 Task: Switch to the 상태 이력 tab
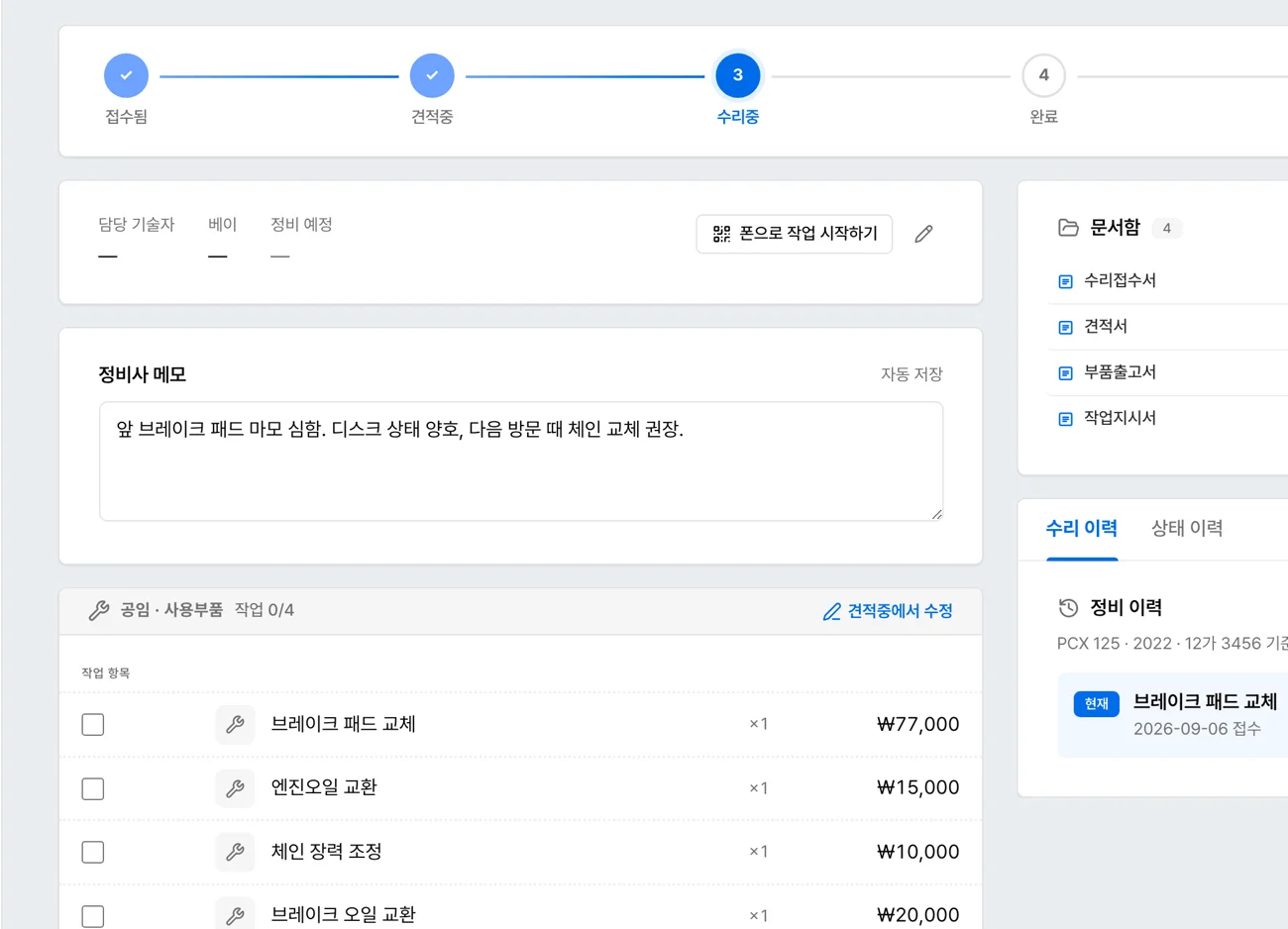[x=1187, y=529]
